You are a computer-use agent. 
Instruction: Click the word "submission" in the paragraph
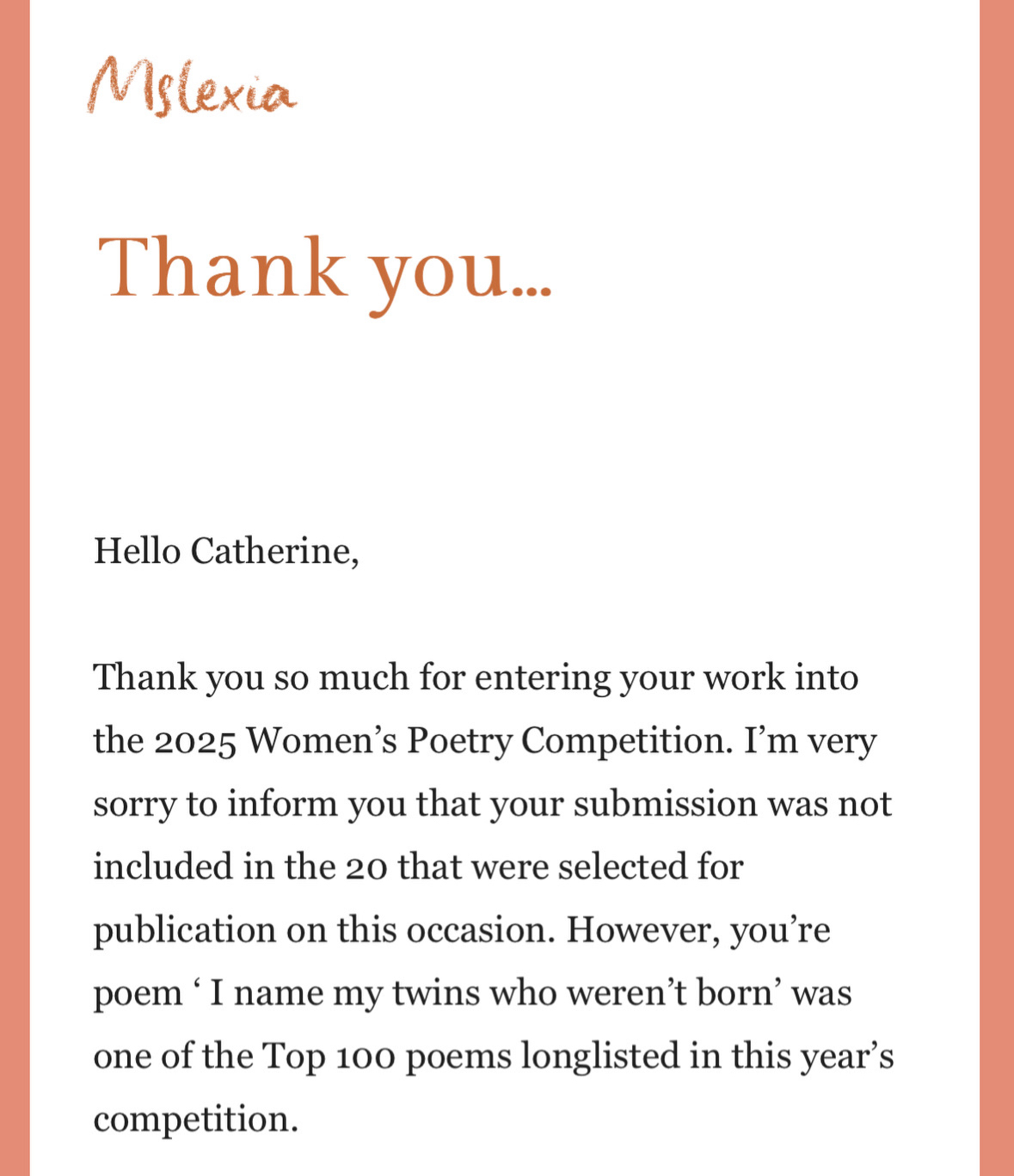[x=665, y=804]
